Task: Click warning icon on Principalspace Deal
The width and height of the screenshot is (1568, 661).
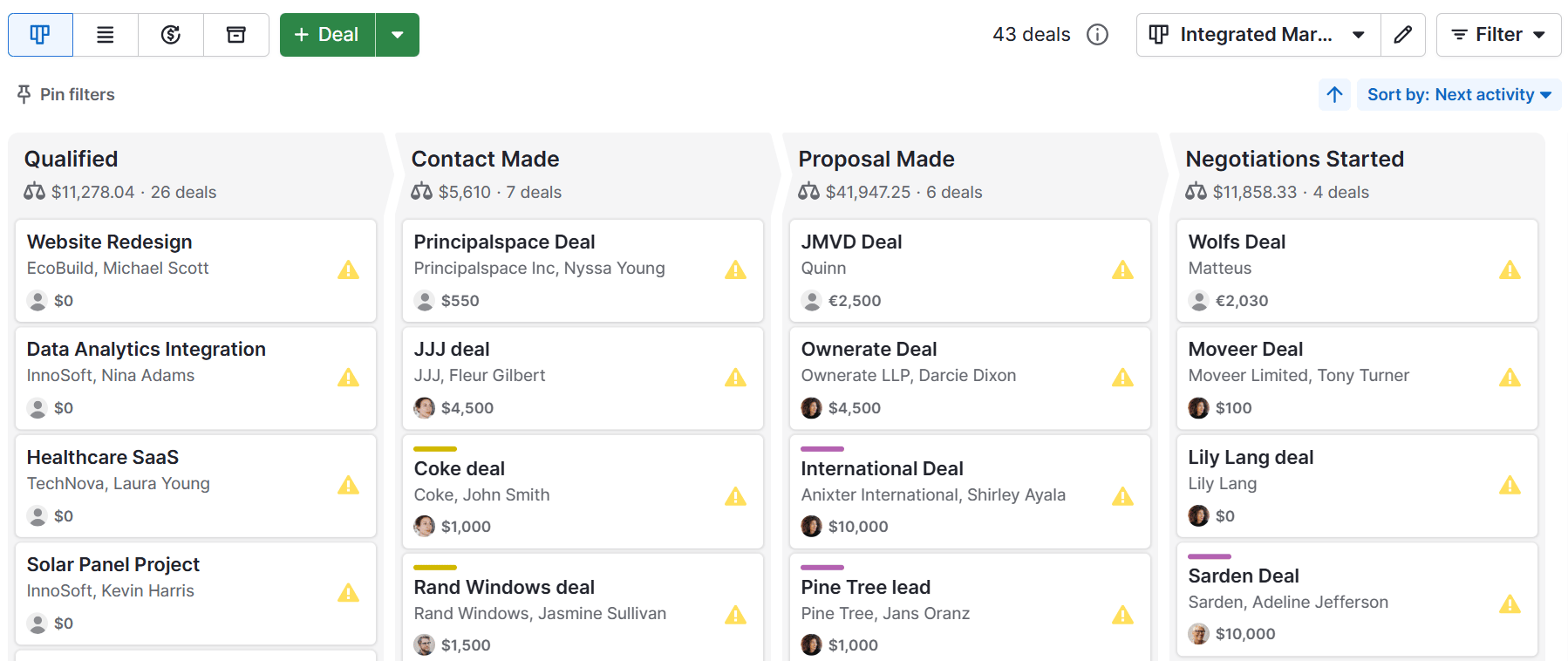Action: pyautogui.click(x=736, y=269)
